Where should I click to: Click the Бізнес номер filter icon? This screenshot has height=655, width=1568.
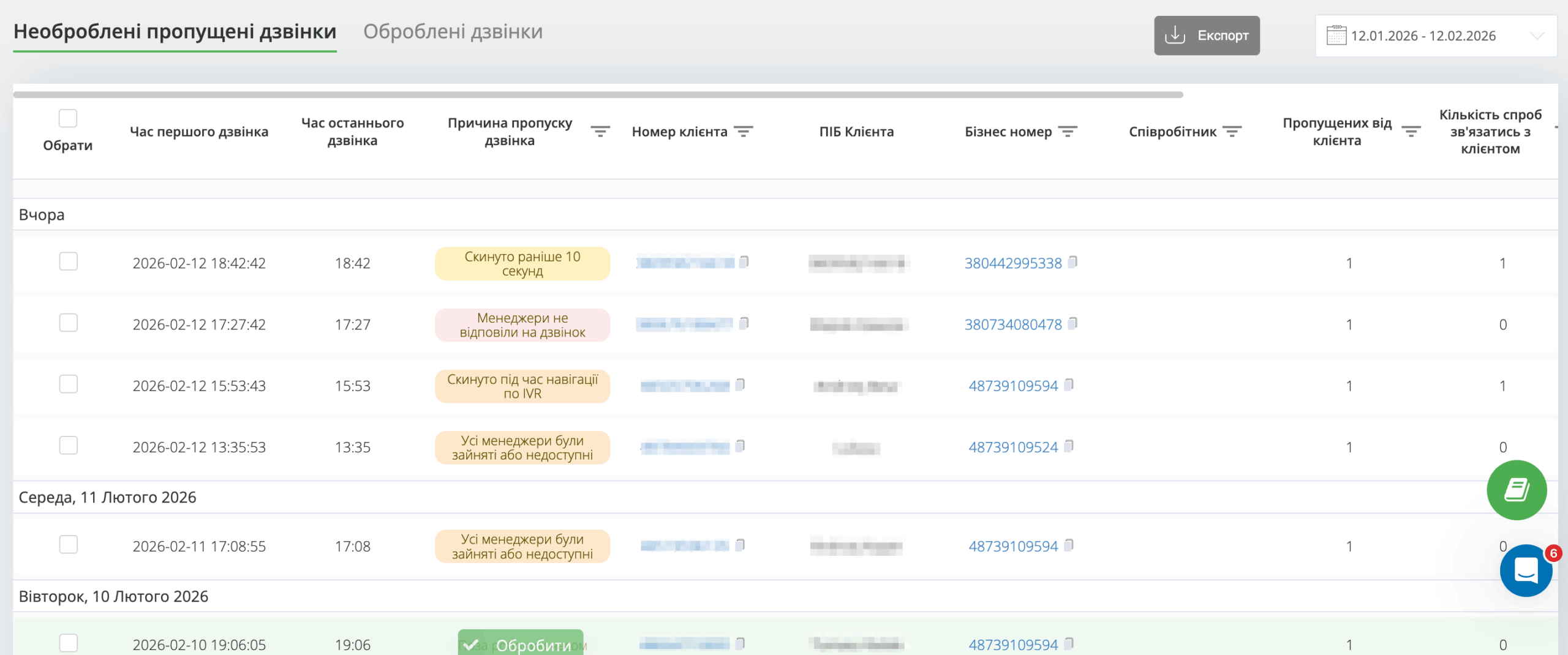click(x=1067, y=132)
